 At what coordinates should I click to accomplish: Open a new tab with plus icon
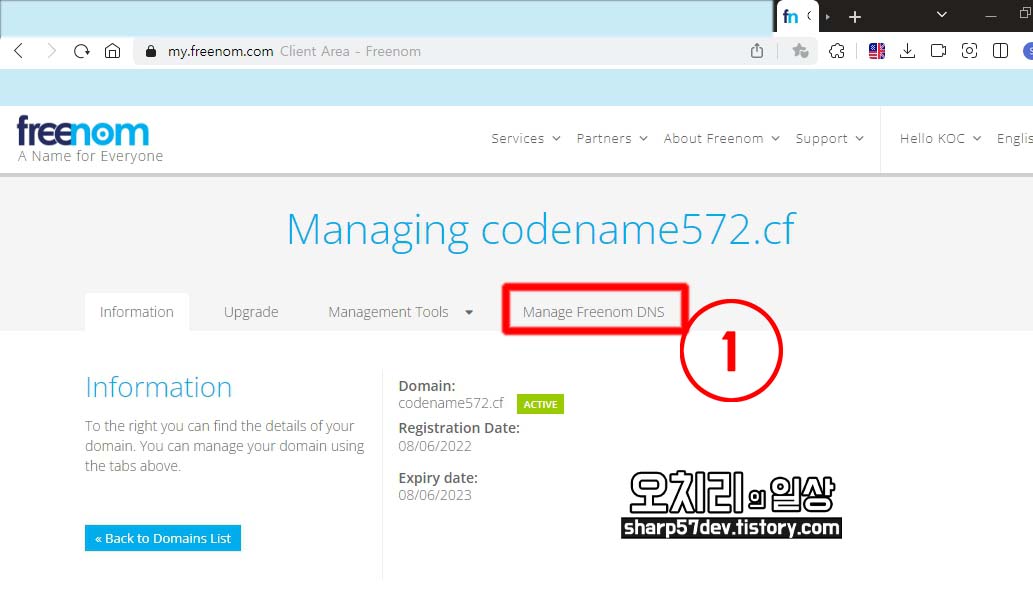click(x=855, y=17)
